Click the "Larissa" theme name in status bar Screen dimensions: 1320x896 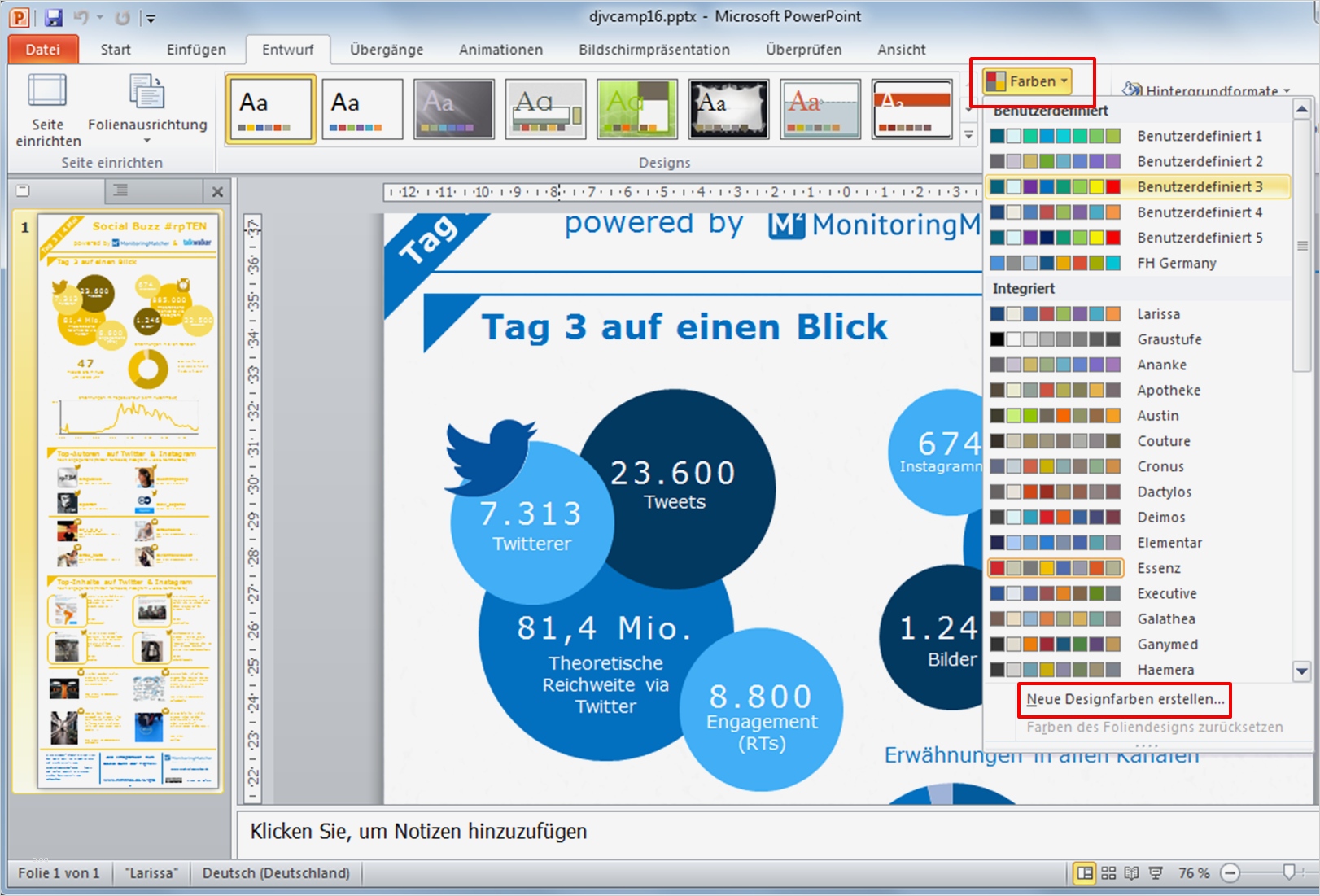[151, 873]
